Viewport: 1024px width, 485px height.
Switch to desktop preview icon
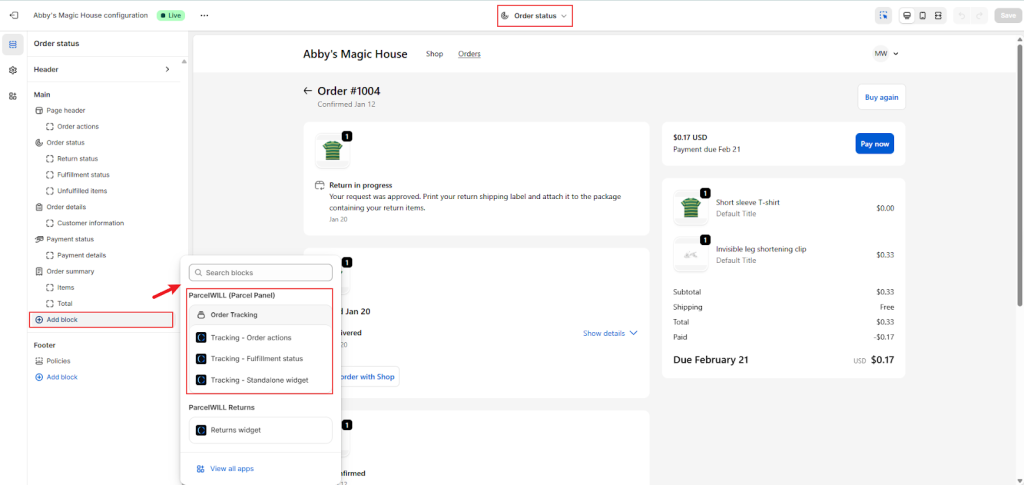click(x=906, y=16)
